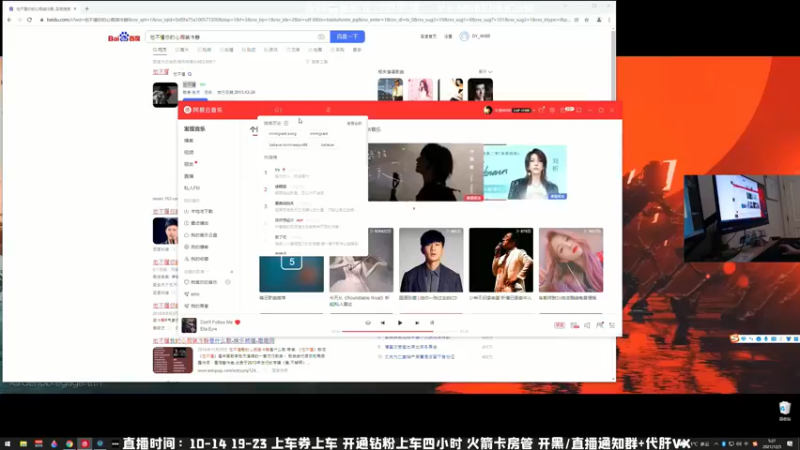Open Recycle Bin on desktop
The width and height of the screenshot is (800, 450).
[x=785, y=411]
